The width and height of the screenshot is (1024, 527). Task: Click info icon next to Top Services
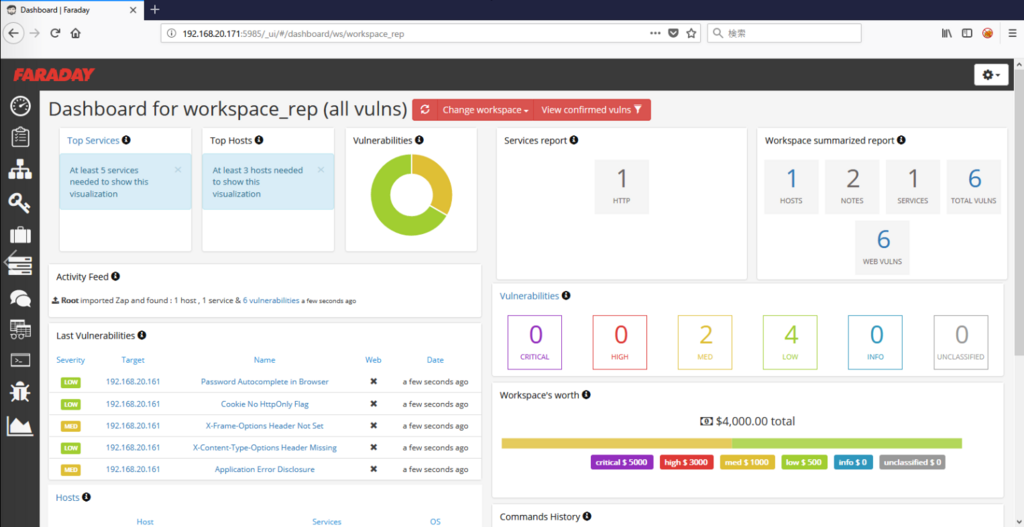click(126, 140)
